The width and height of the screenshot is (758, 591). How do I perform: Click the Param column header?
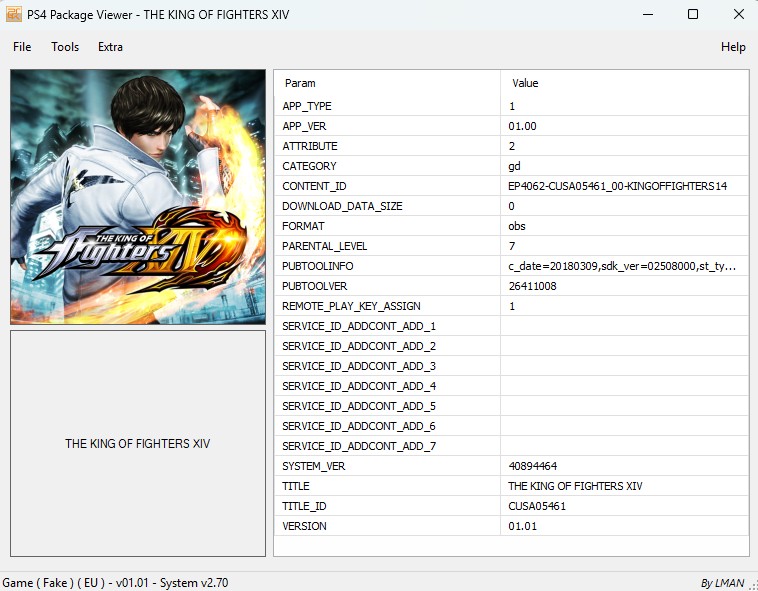click(x=300, y=83)
